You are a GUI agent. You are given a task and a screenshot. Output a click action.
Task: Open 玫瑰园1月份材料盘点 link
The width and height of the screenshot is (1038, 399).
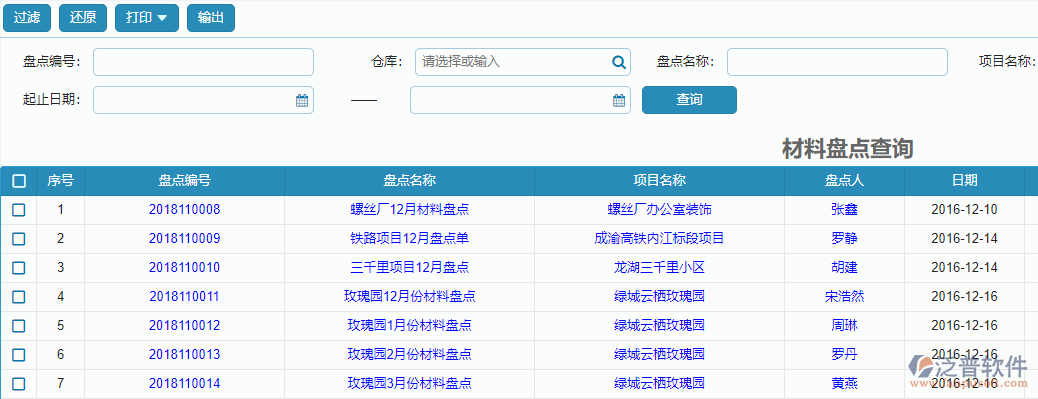[410, 326]
